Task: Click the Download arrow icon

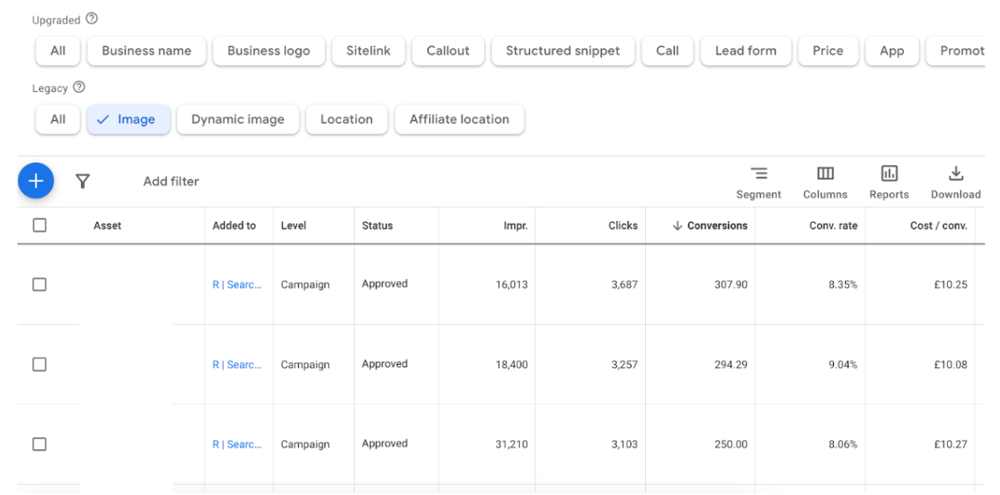Action: click(x=955, y=174)
